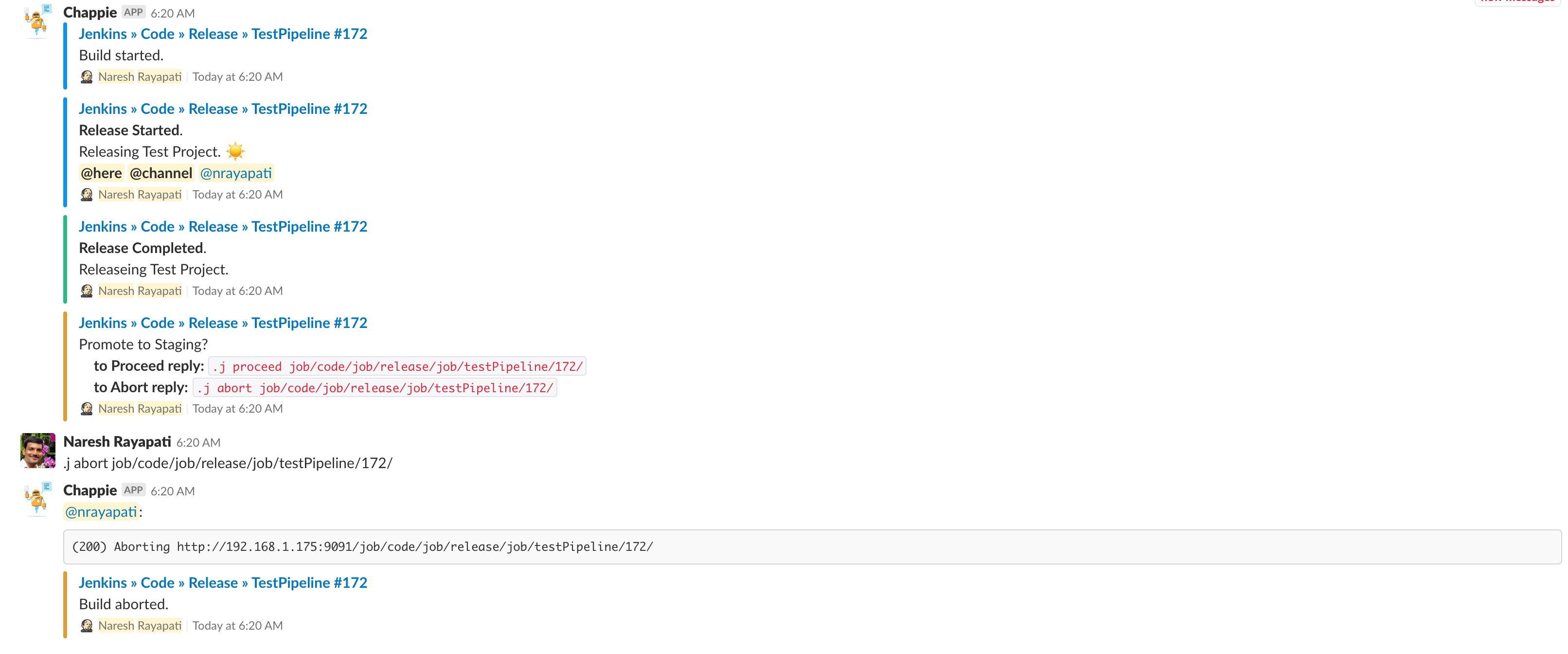This screenshot has width=1568, height=654.
Task: Click Naresh Rayapati name link in first message
Action: [139, 76]
